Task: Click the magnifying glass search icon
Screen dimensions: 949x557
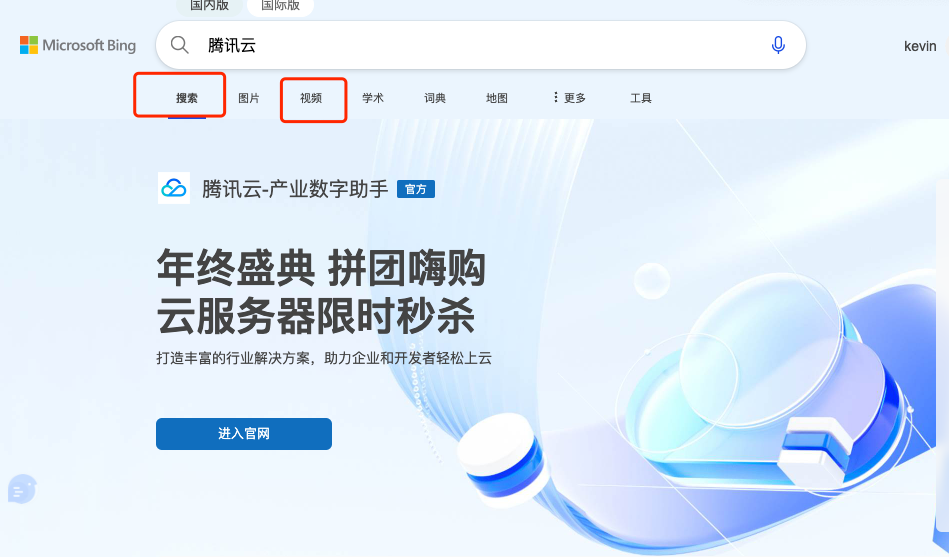Action: [179, 45]
